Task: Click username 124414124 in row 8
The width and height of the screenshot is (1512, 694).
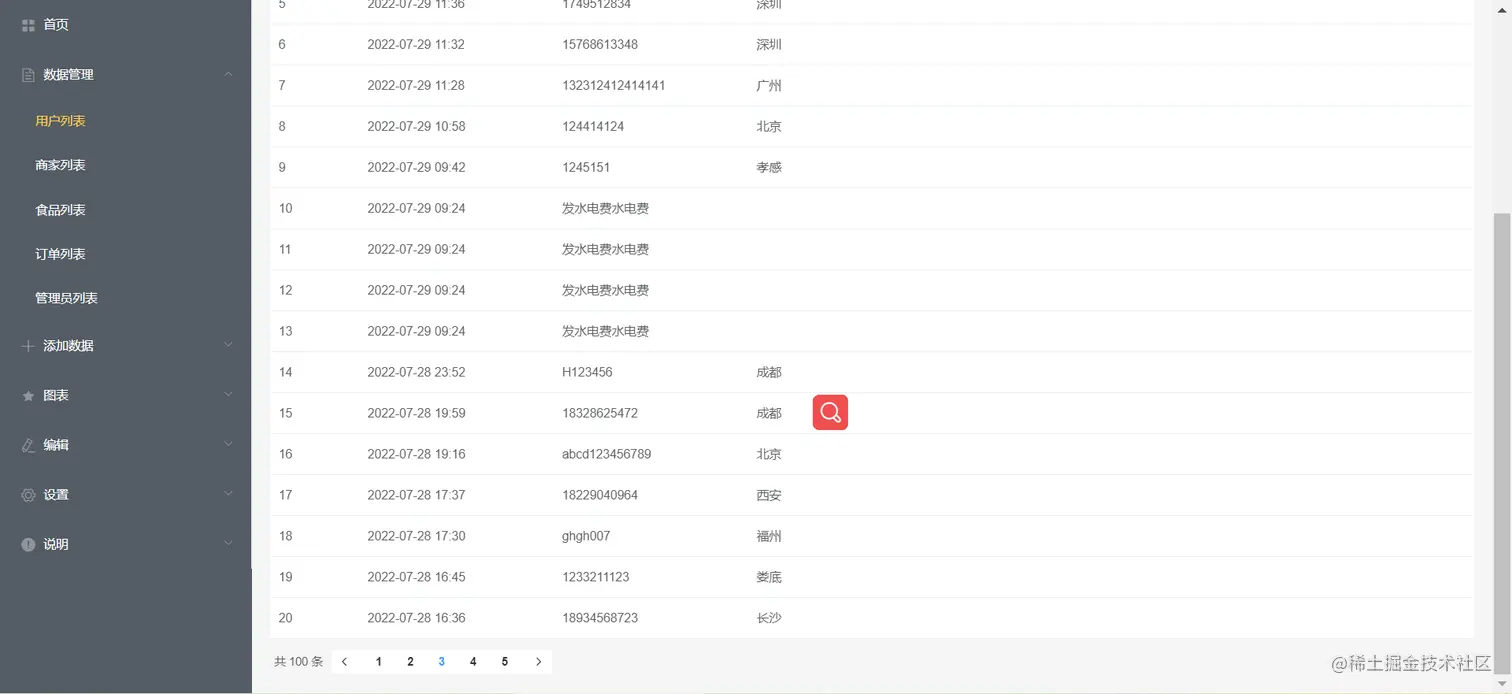Action: coord(593,127)
